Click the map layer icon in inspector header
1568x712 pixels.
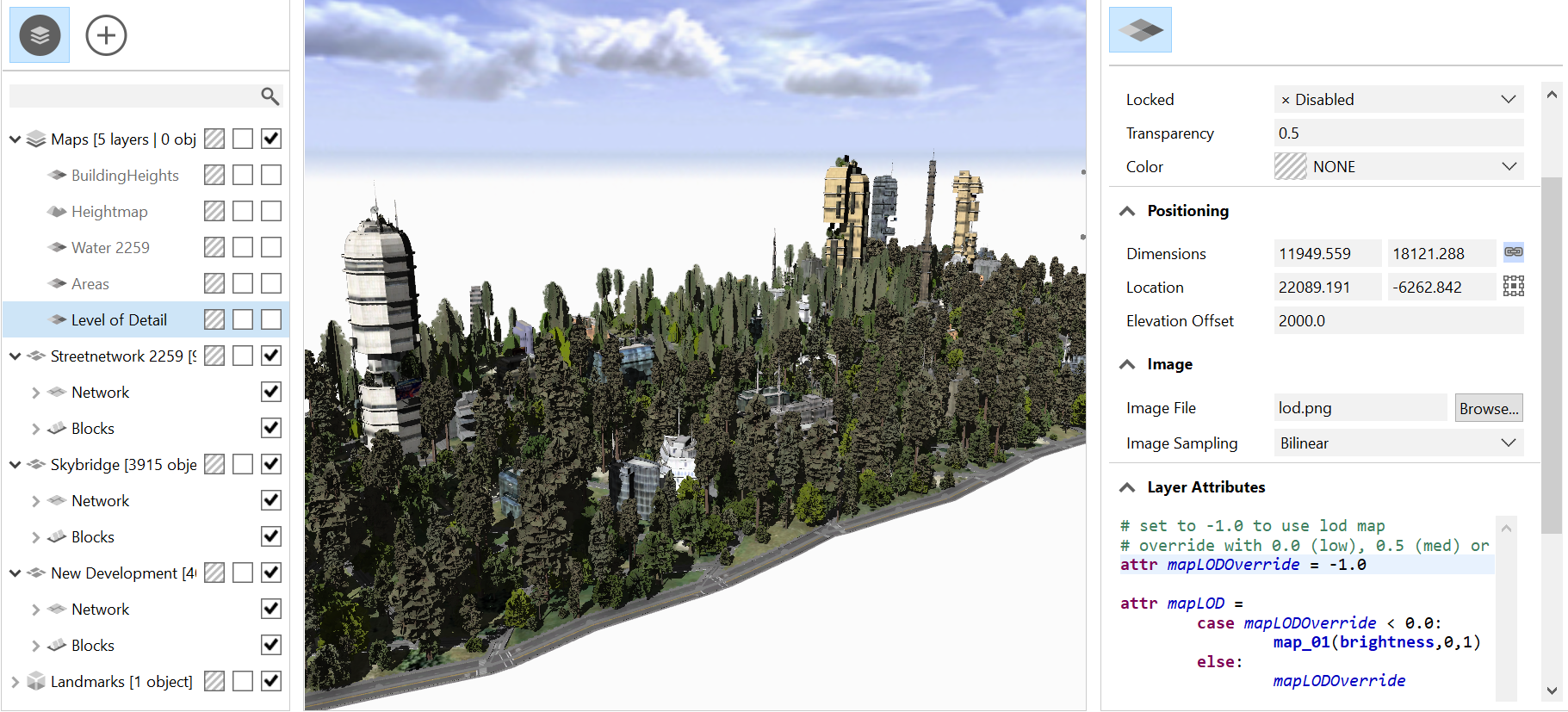pos(1140,30)
